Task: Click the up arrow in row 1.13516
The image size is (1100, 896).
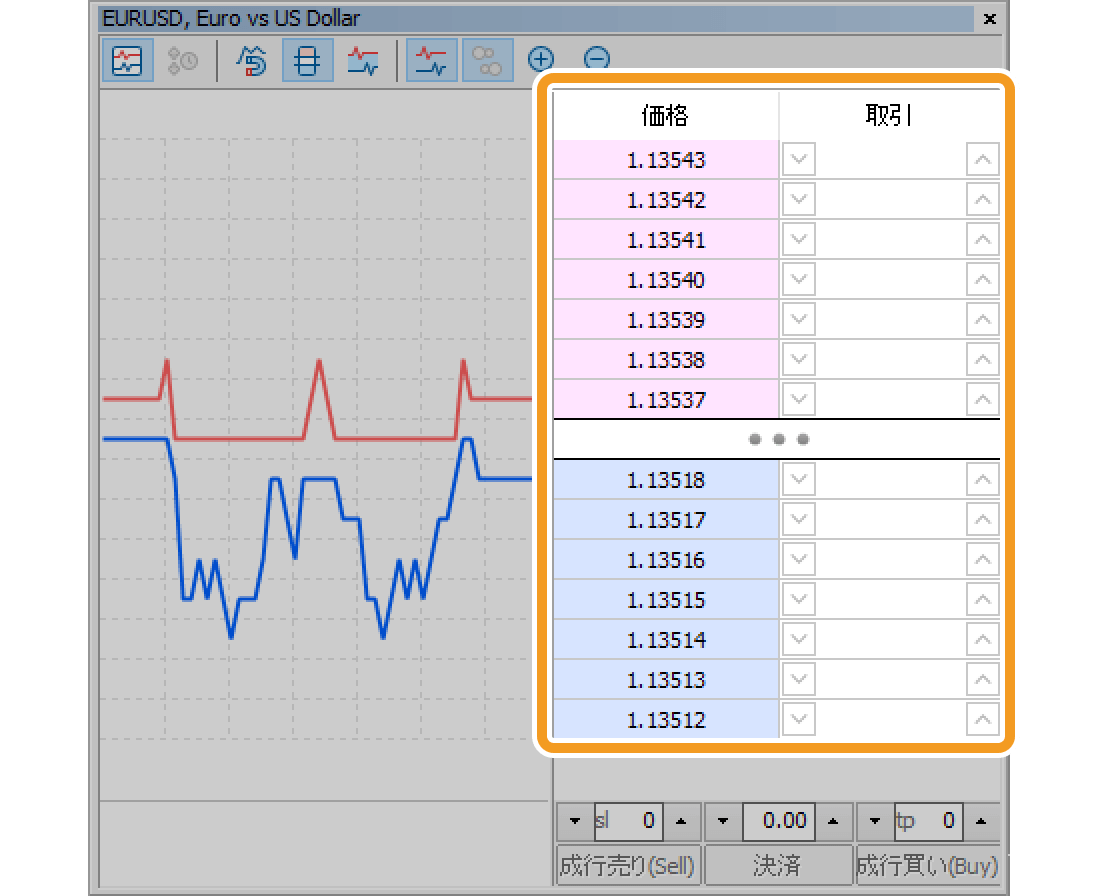Action: 982,559
